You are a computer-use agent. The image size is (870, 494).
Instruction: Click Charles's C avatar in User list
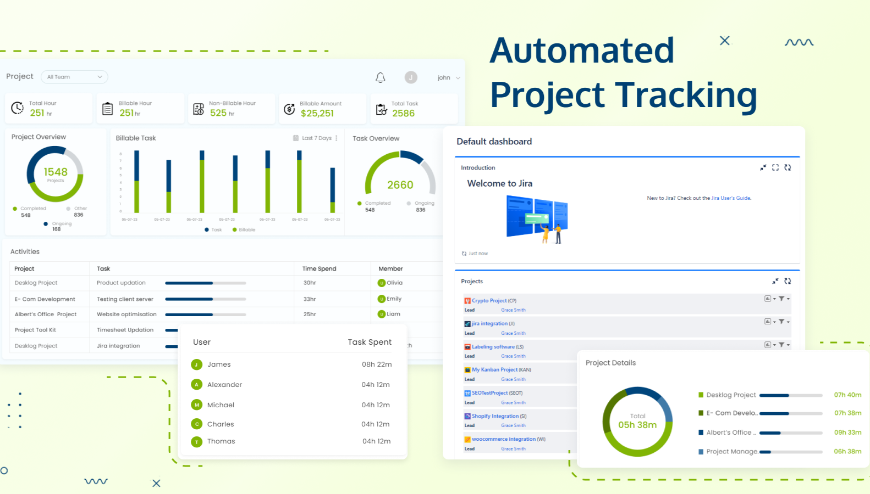click(196, 424)
